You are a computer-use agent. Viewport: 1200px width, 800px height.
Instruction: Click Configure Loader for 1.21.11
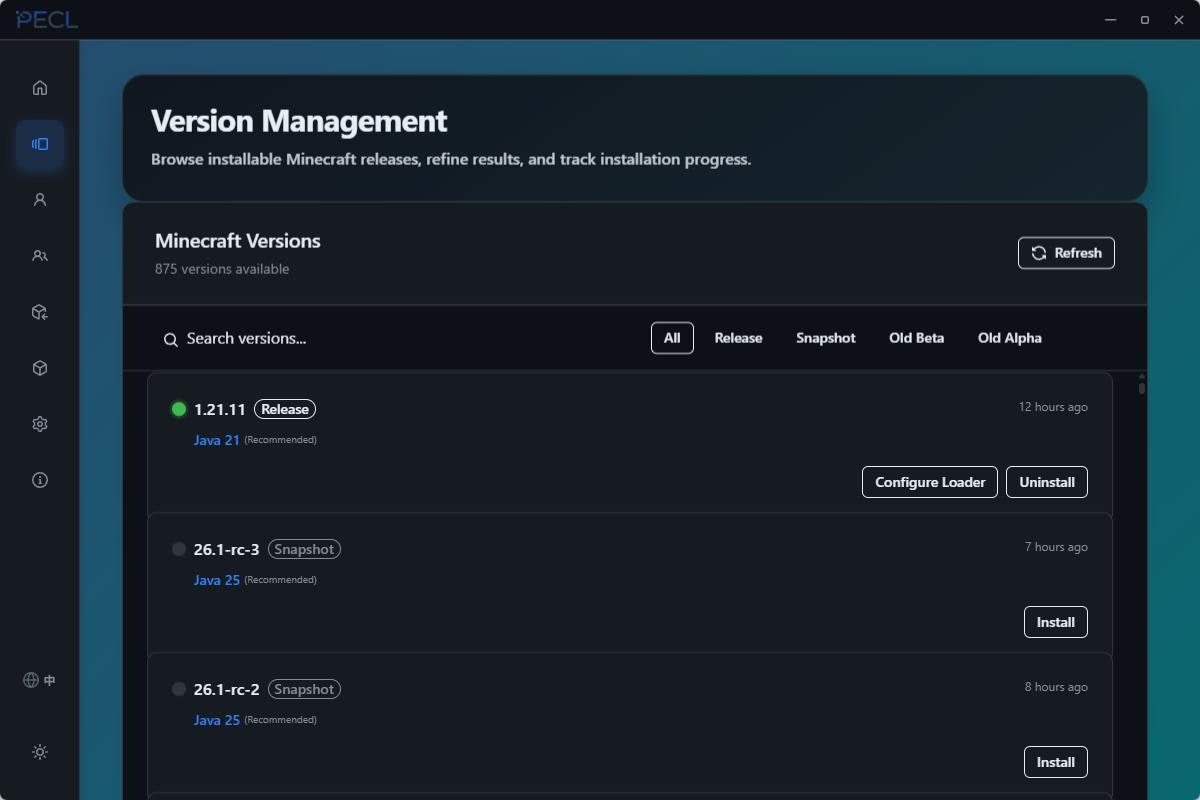click(x=930, y=482)
